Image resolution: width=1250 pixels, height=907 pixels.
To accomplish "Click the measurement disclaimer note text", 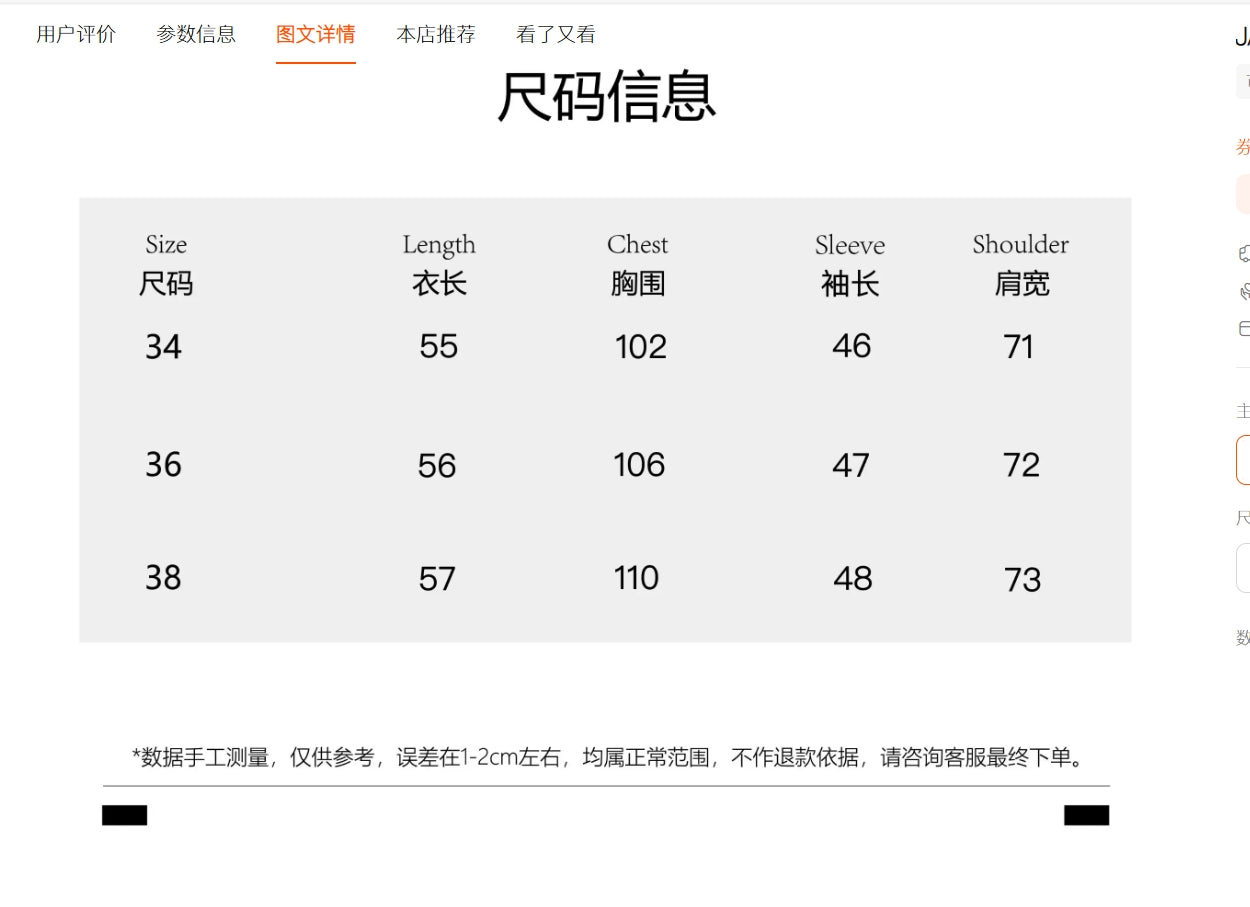I will tap(608, 757).
